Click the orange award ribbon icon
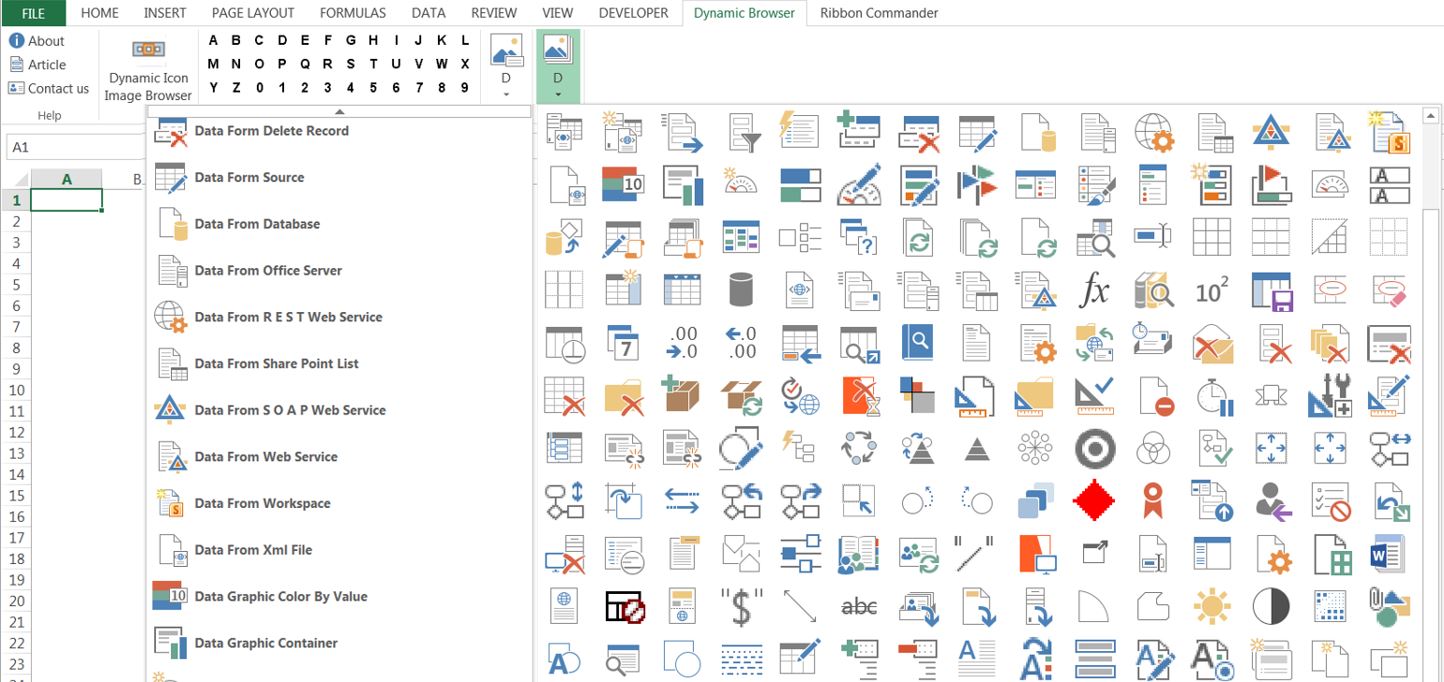 (1153, 501)
